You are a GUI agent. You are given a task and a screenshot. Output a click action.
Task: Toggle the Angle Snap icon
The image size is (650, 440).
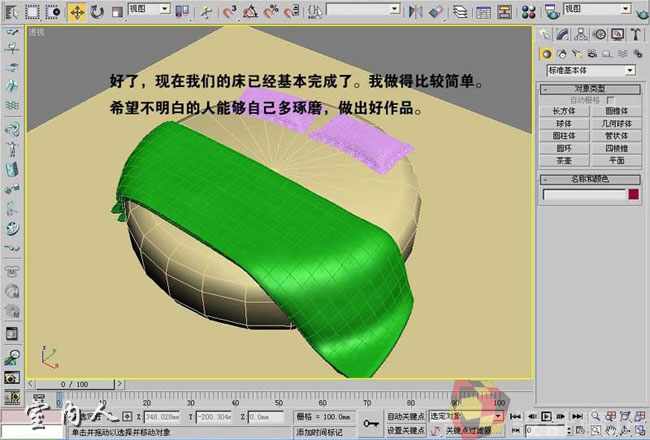250,12
